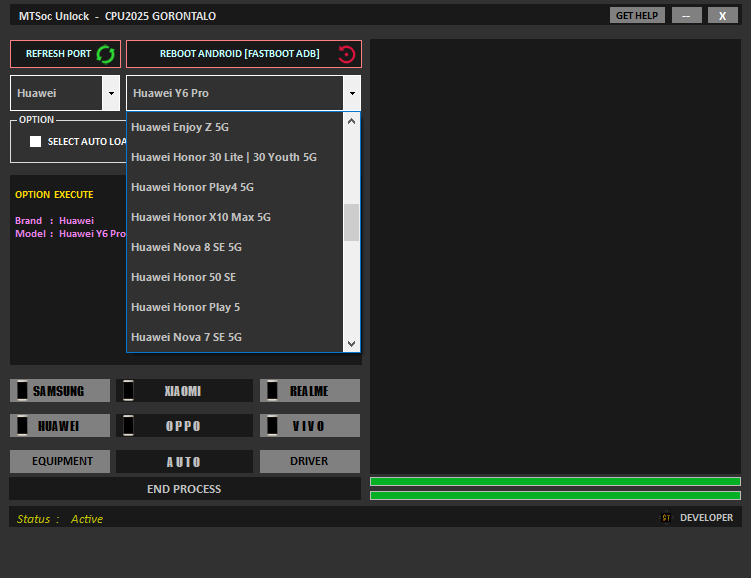Click the 'Model : Huawei Y6 Pro' line
The height and width of the screenshot is (578, 751).
70,234
